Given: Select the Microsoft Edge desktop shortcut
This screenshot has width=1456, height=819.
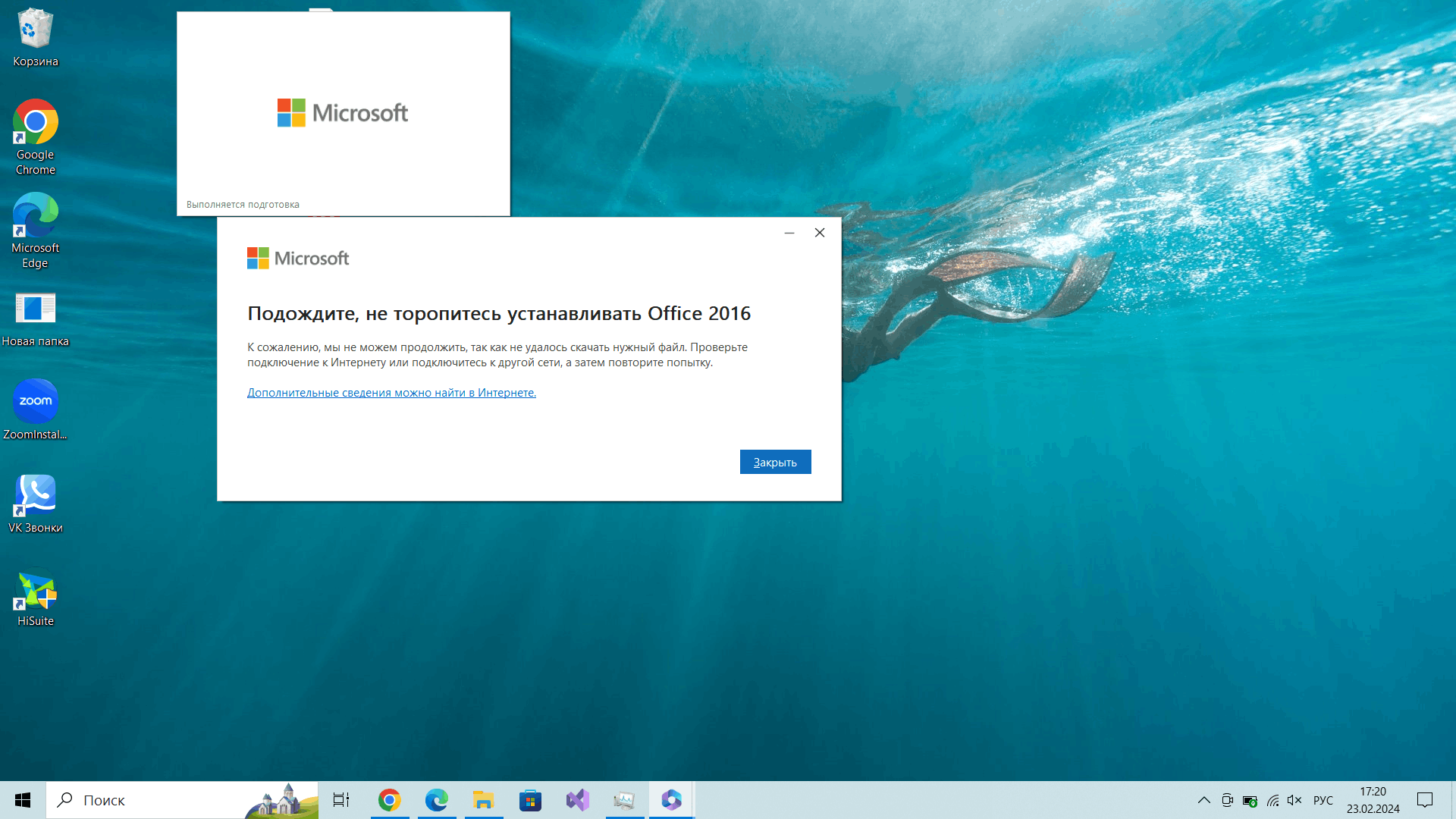Looking at the screenshot, I should (36, 231).
